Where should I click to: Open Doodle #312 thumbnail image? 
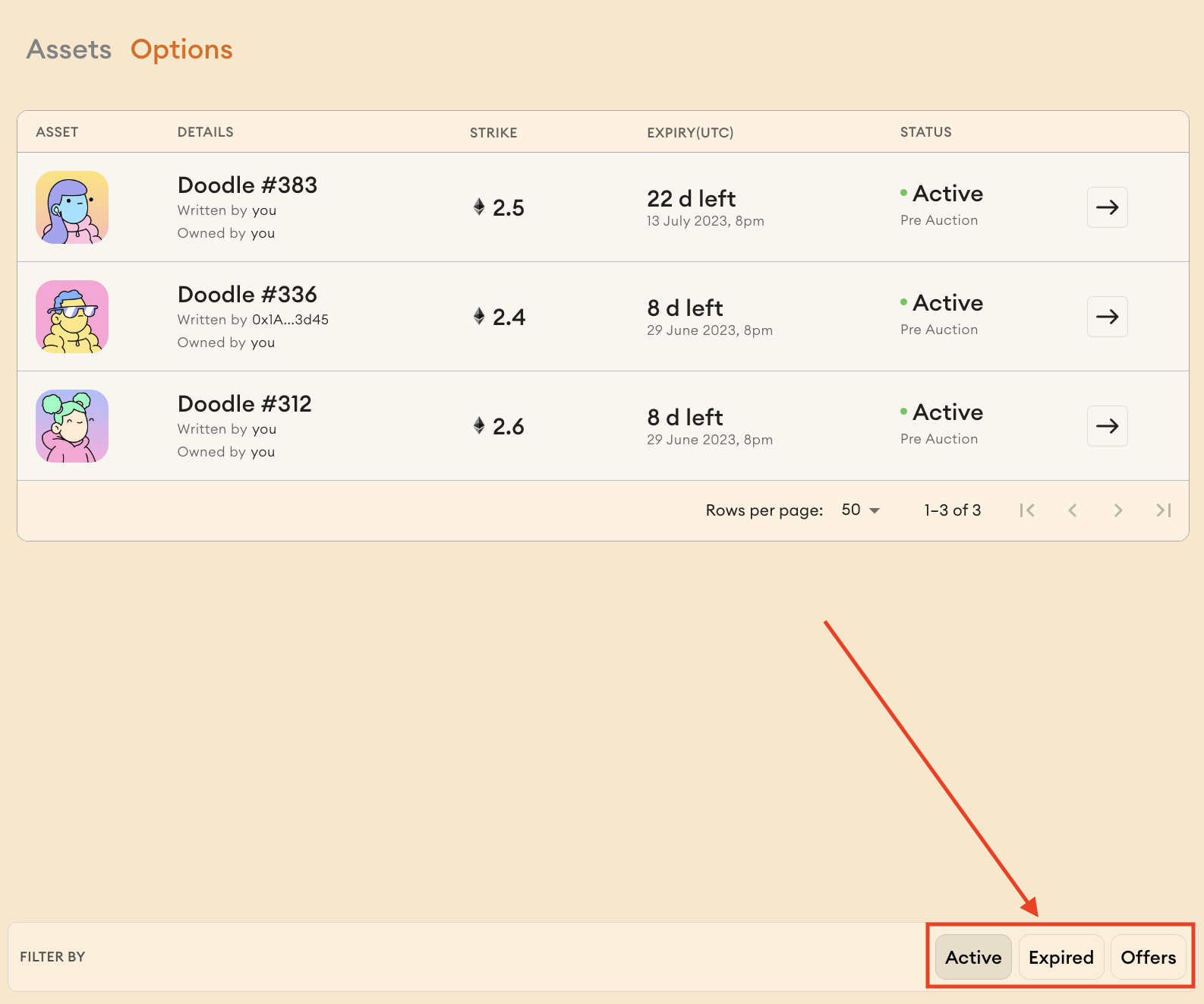[72, 426]
